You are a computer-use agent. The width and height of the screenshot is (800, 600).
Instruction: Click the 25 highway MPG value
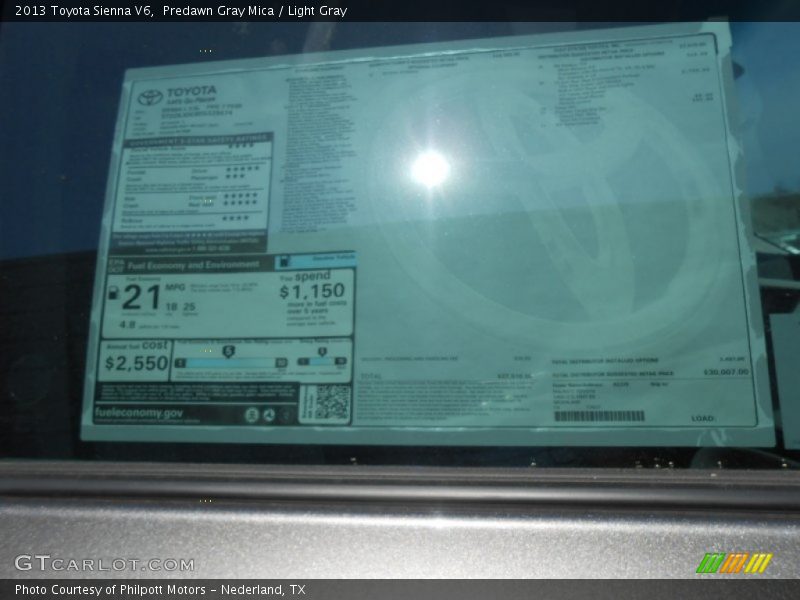point(189,307)
